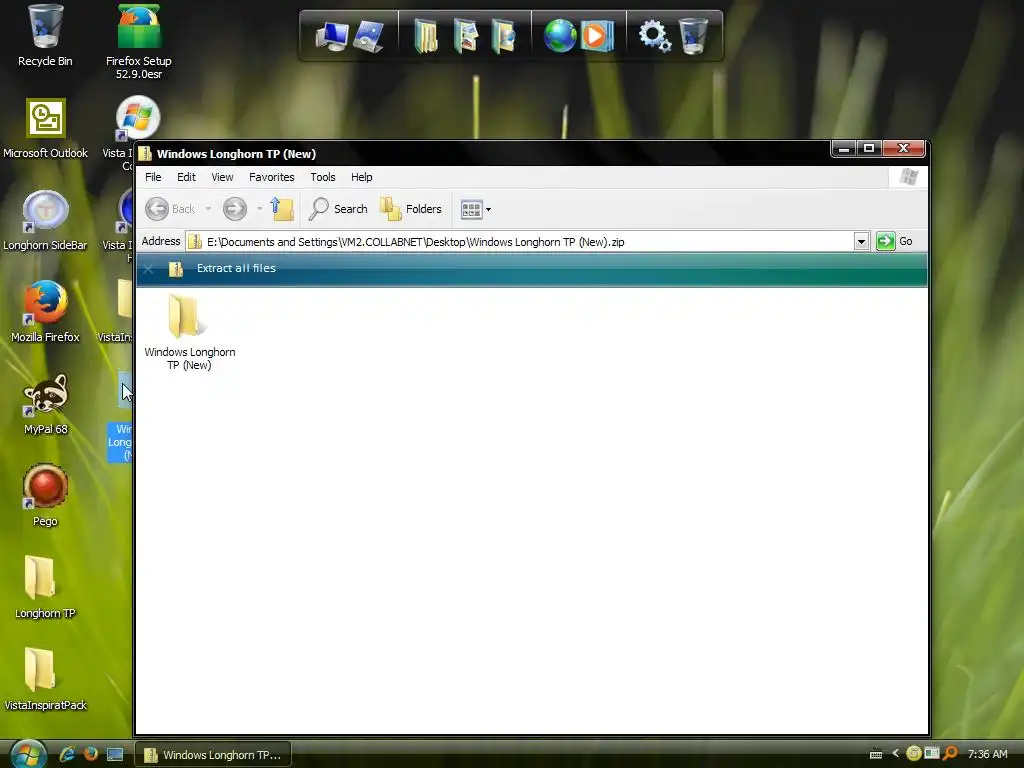Select the Microsoft Outlook desktop icon
The height and width of the screenshot is (768, 1024).
pos(45,129)
